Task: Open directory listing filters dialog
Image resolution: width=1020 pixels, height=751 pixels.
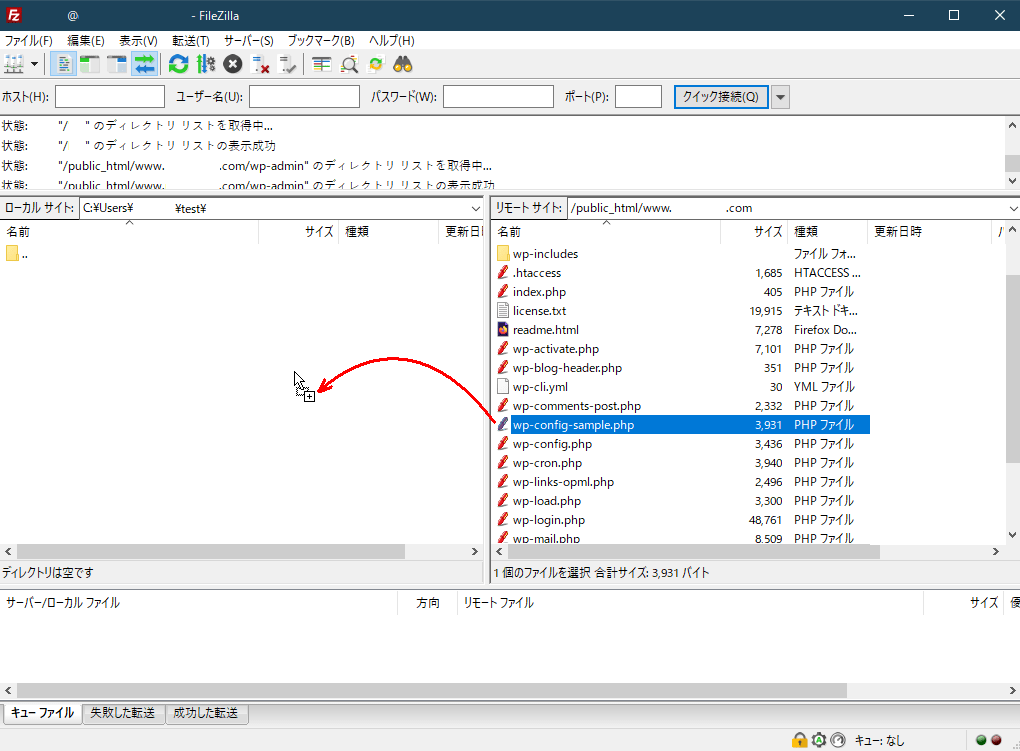Action: [x=321, y=64]
